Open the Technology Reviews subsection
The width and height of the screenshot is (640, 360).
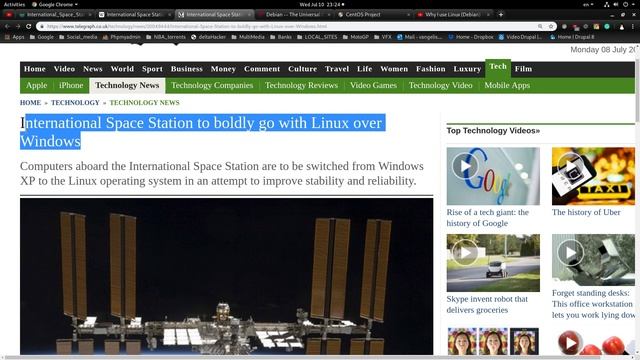(x=301, y=85)
